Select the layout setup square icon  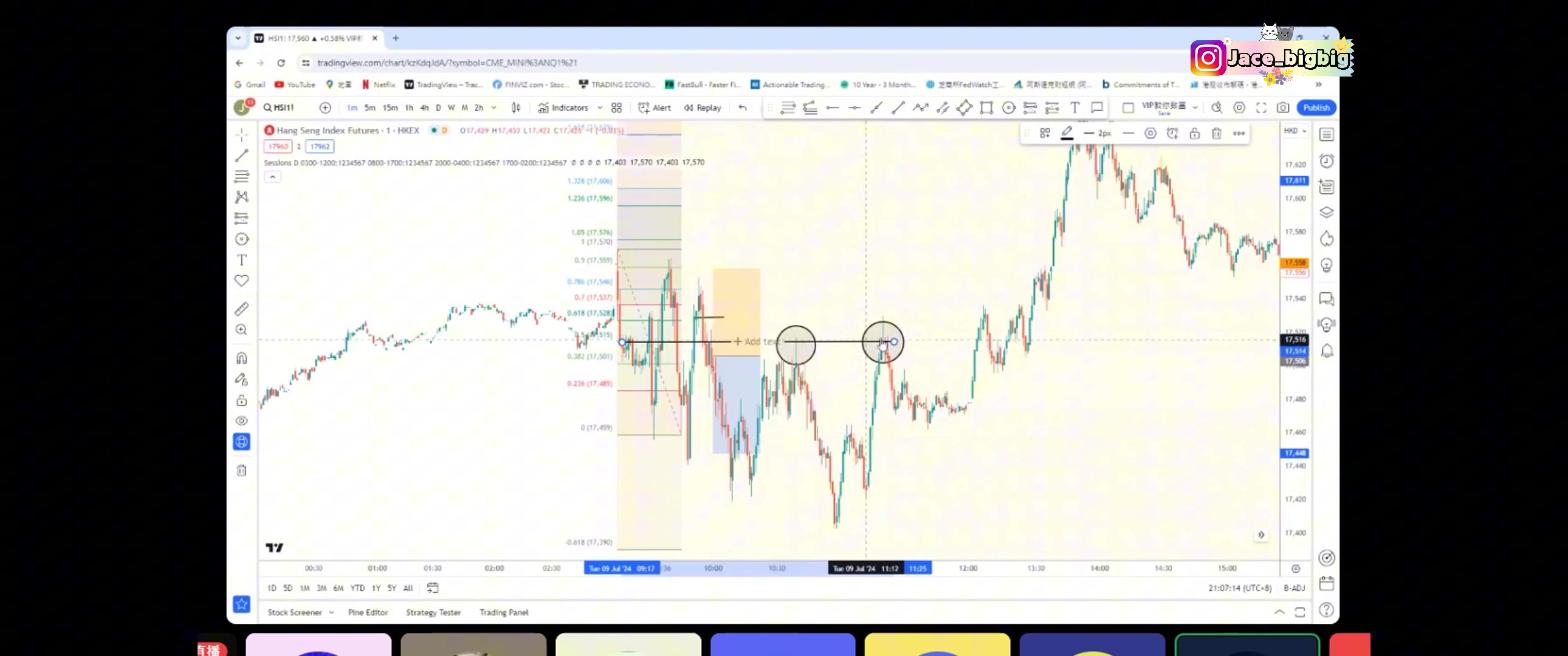(x=1127, y=108)
